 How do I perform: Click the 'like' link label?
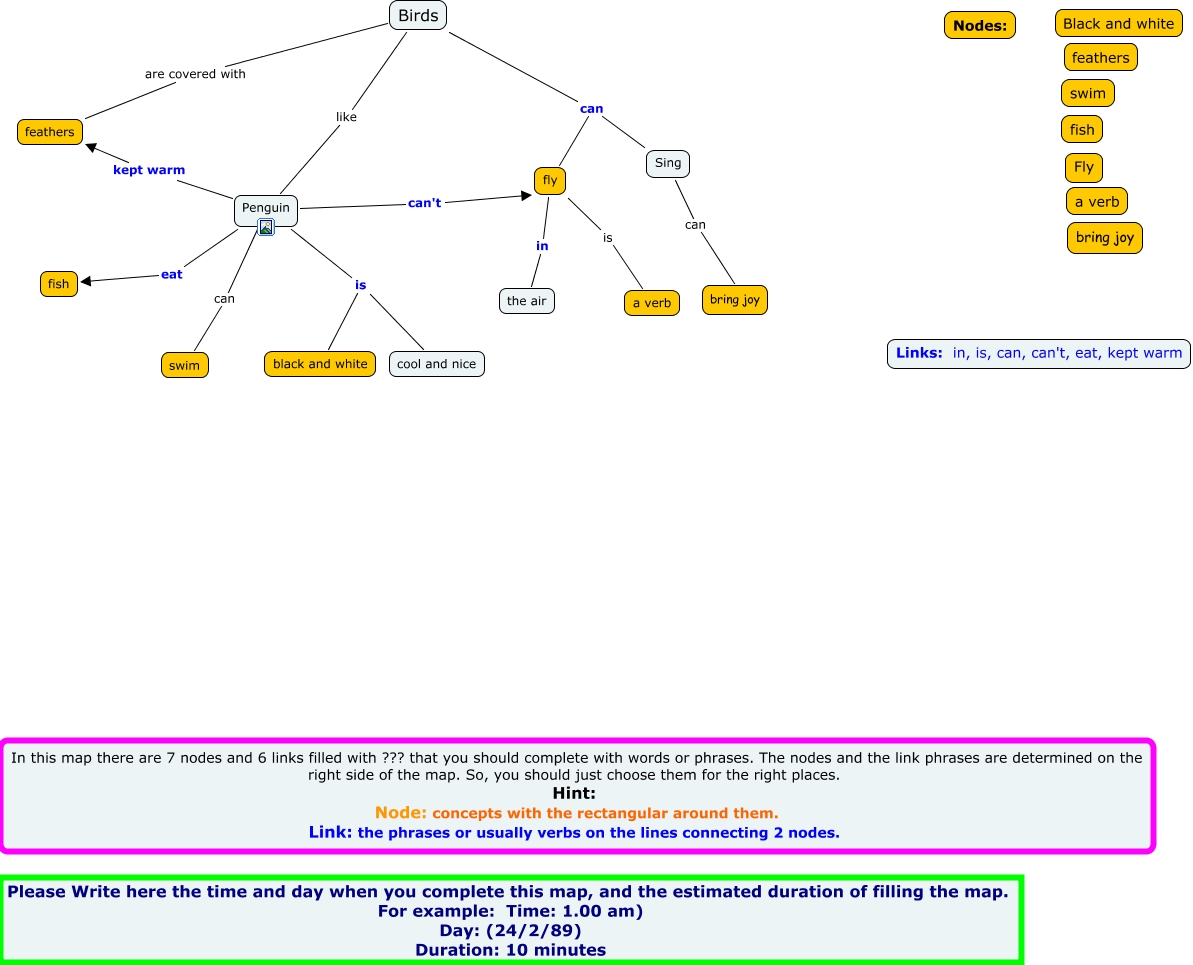[346, 117]
